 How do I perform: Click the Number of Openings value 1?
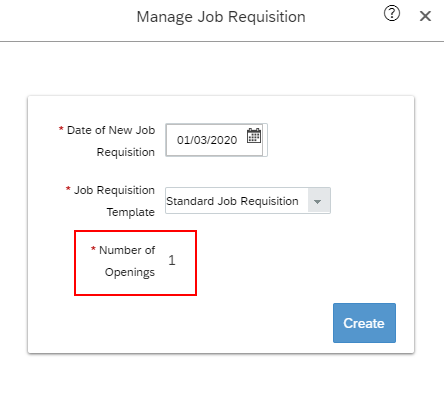click(x=172, y=260)
